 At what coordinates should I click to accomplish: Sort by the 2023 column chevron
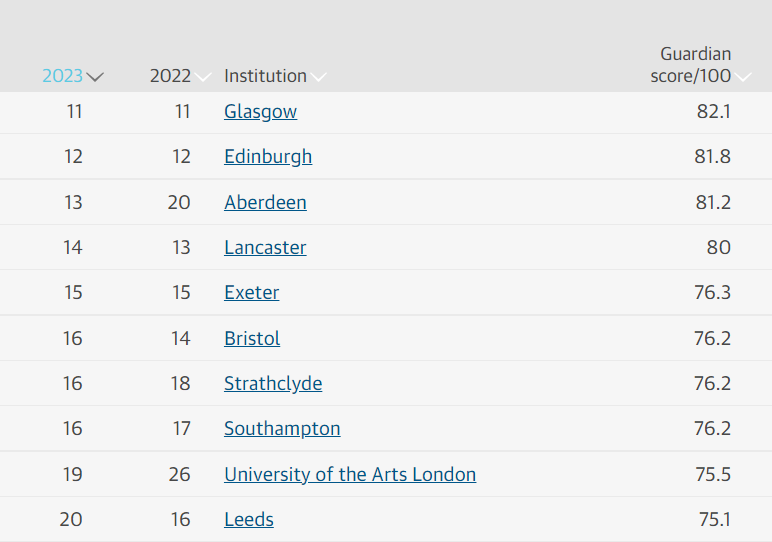96,77
